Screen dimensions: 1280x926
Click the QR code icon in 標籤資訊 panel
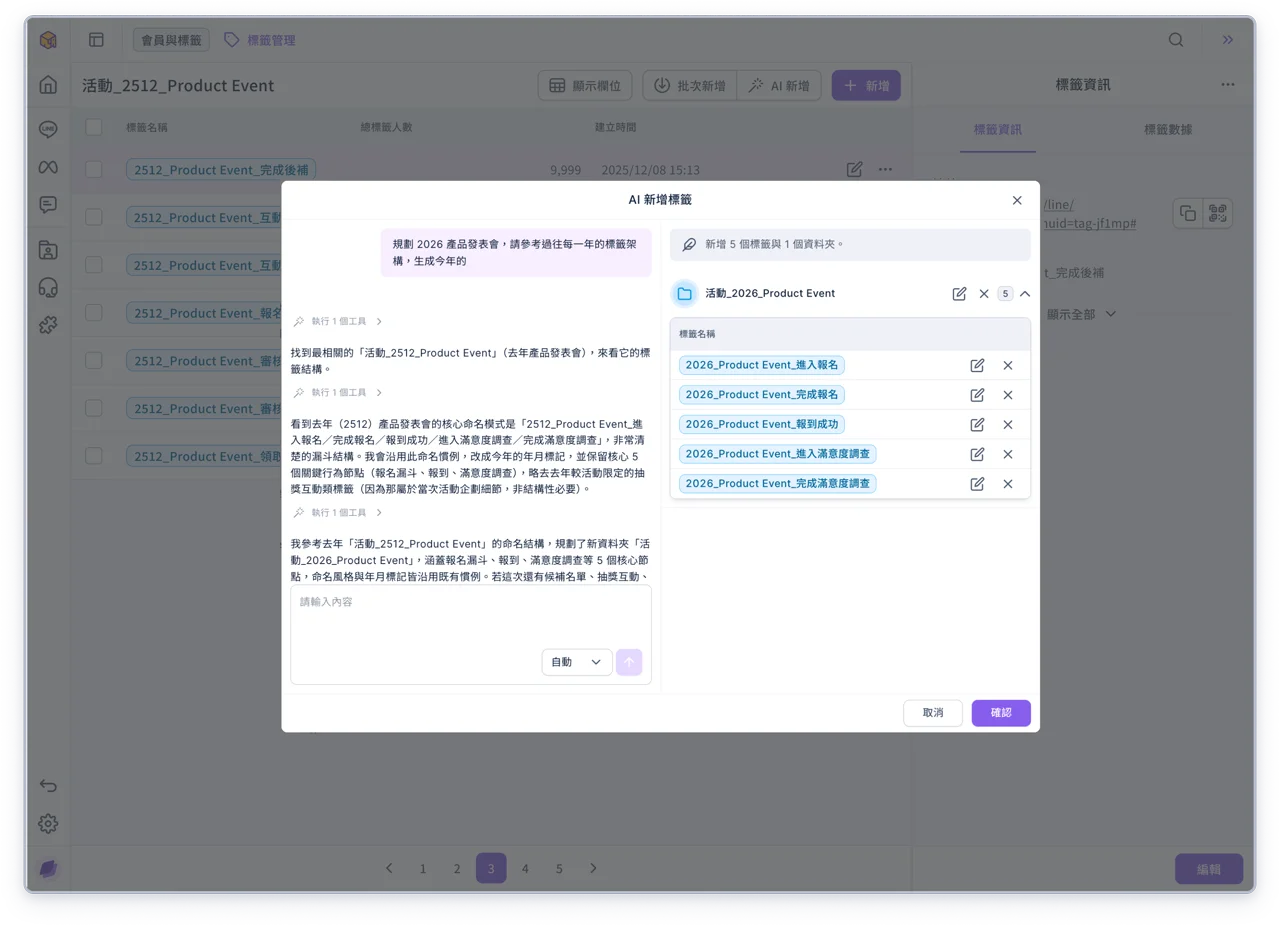[x=1217, y=213]
